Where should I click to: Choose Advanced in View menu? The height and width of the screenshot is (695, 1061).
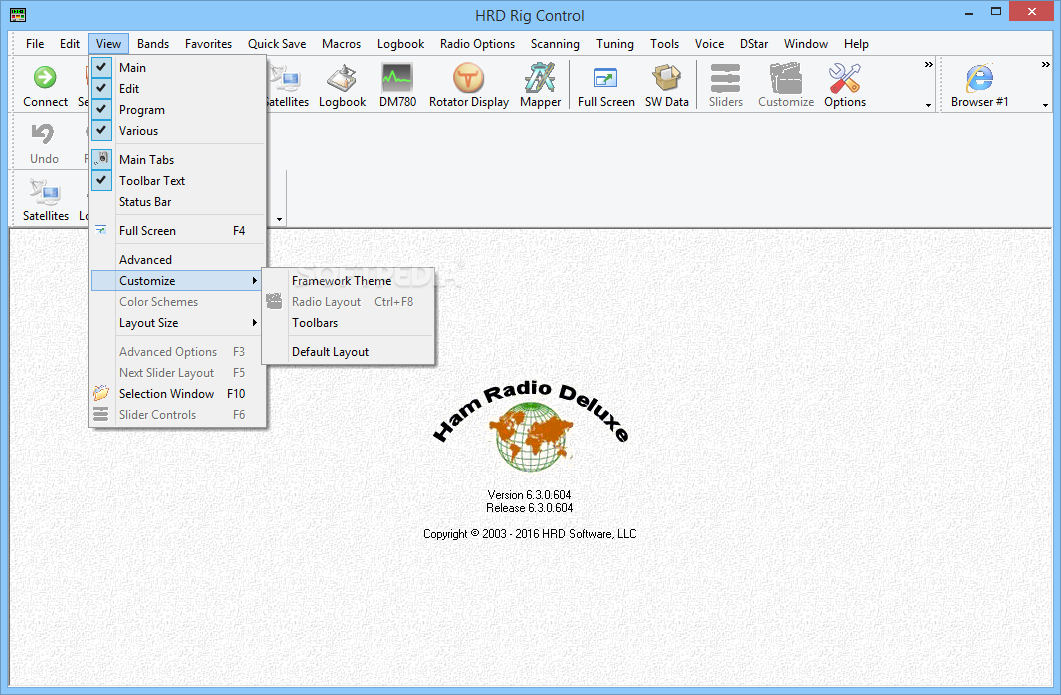point(177,259)
